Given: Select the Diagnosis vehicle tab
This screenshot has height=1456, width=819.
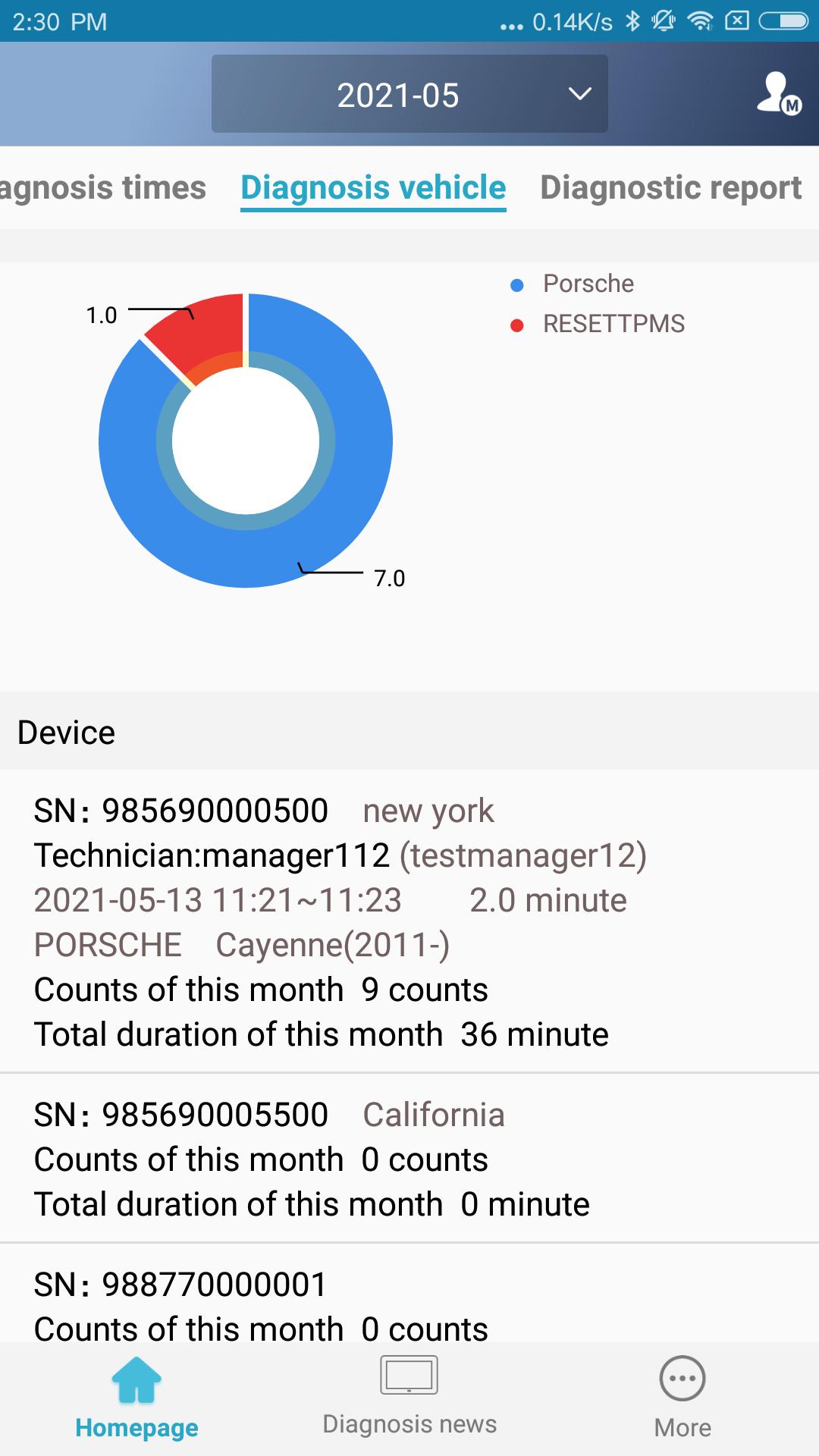Looking at the screenshot, I should pyautogui.click(x=373, y=187).
